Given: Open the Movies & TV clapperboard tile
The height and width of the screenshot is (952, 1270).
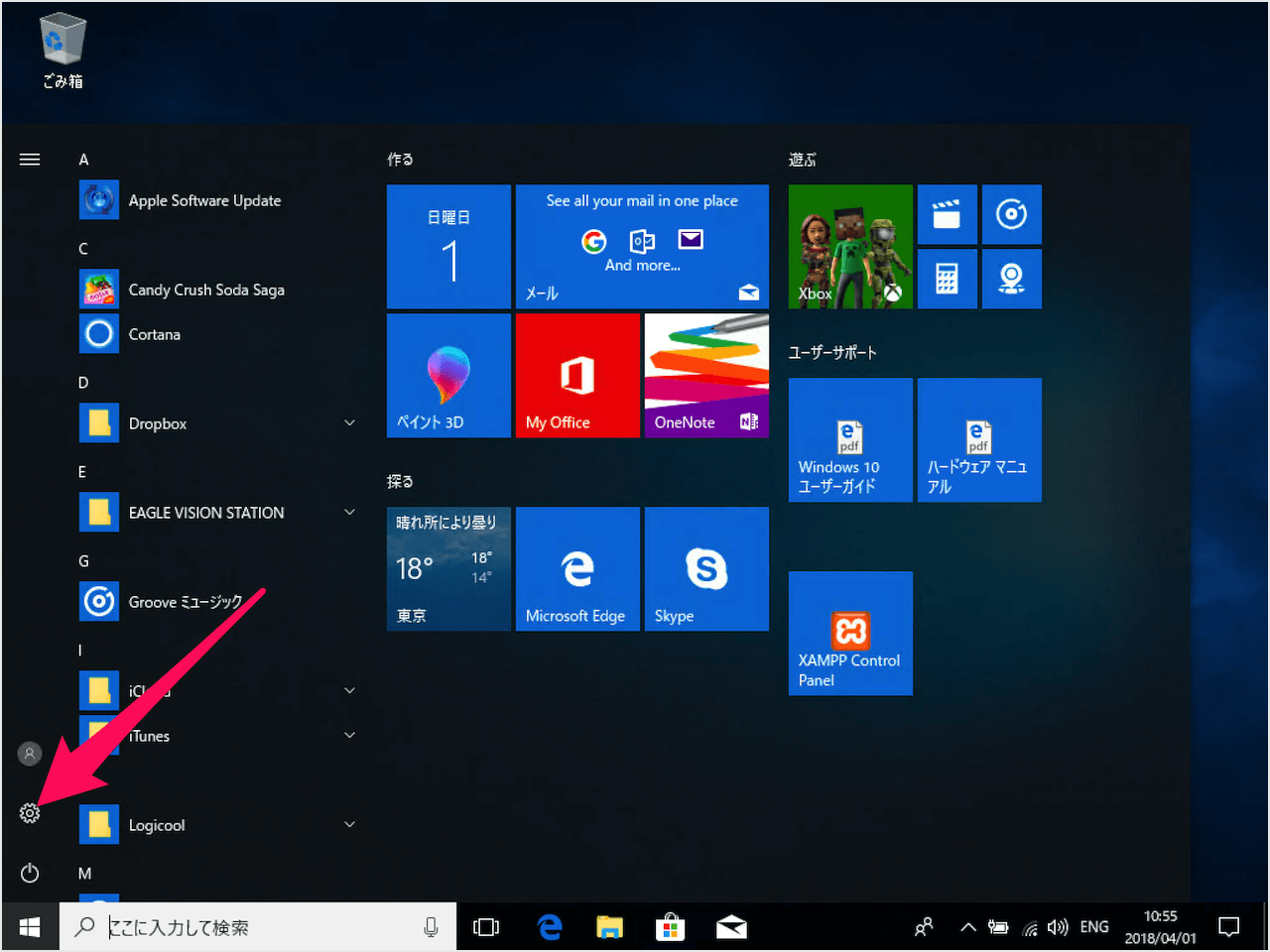Looking at the screenshot, I should (x=948, y=214).
